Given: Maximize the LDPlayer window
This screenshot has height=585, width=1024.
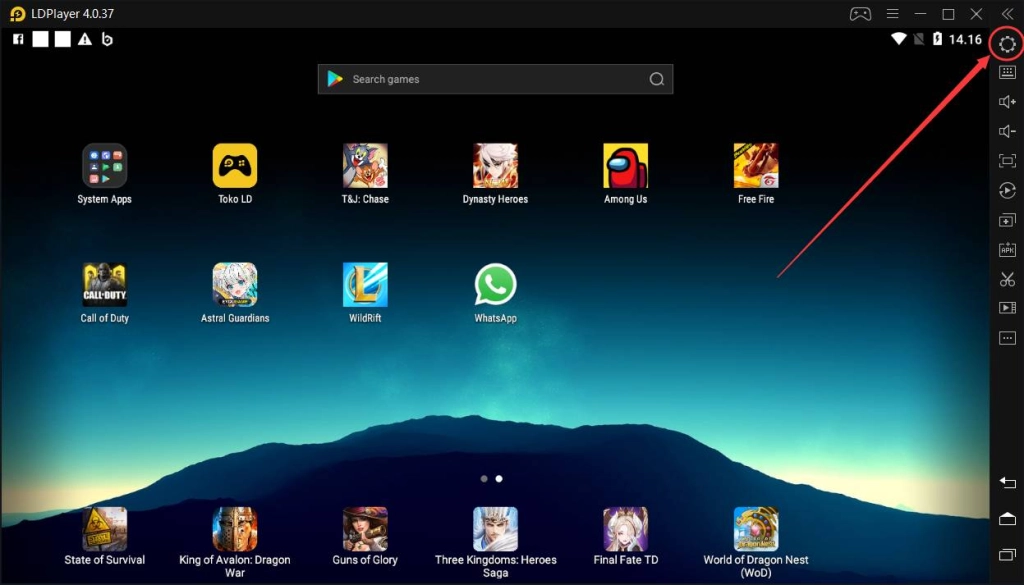Looking at the screenshot, I should (948, 14).
